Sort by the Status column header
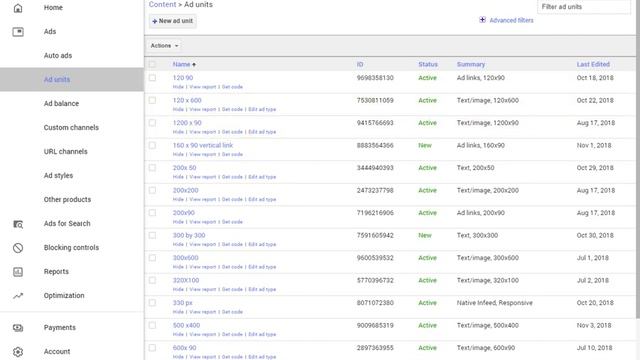This screenshot has width=640, height=360. click(428, 64)
